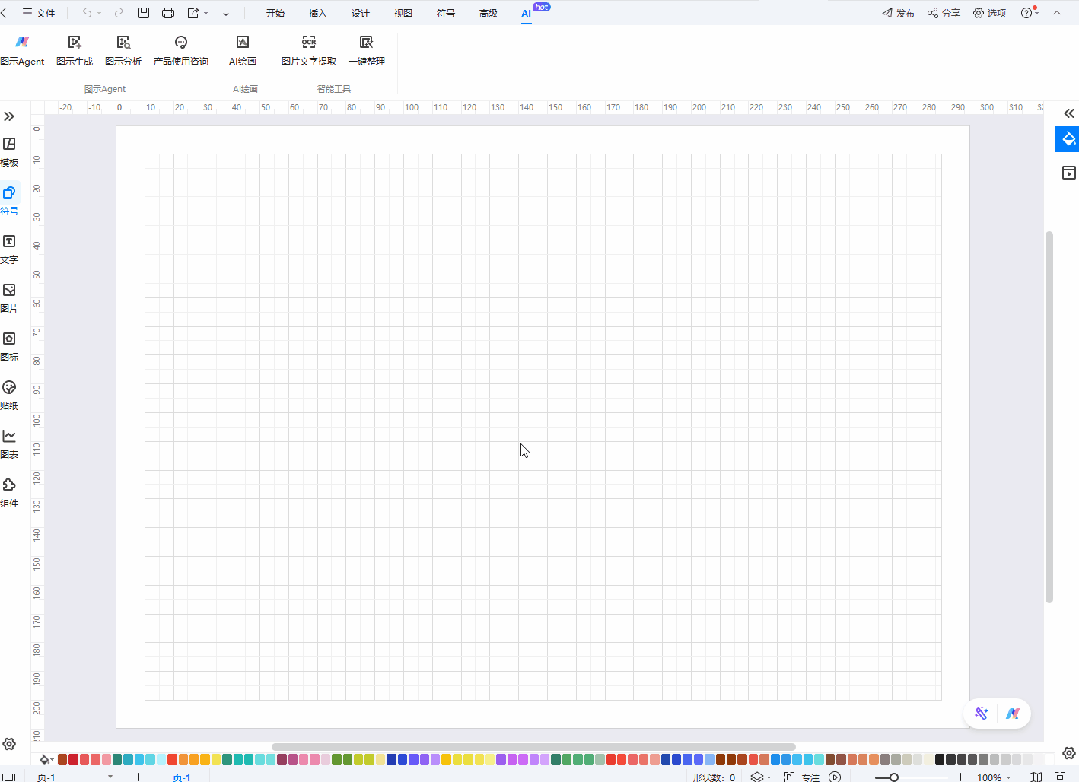Click the vertical scrollbar beside the canvas
This screenshot has height=782, width=1079.
tap(1049, 416)
